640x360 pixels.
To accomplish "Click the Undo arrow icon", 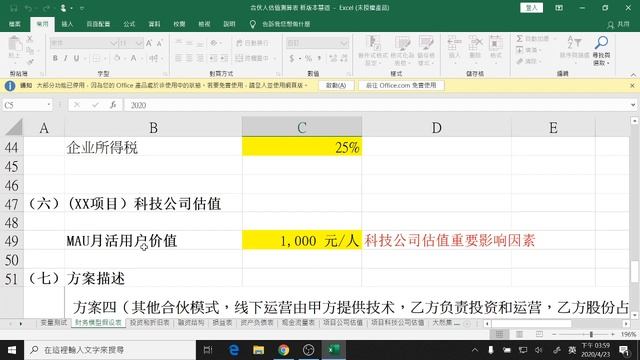I will point(29,8).
